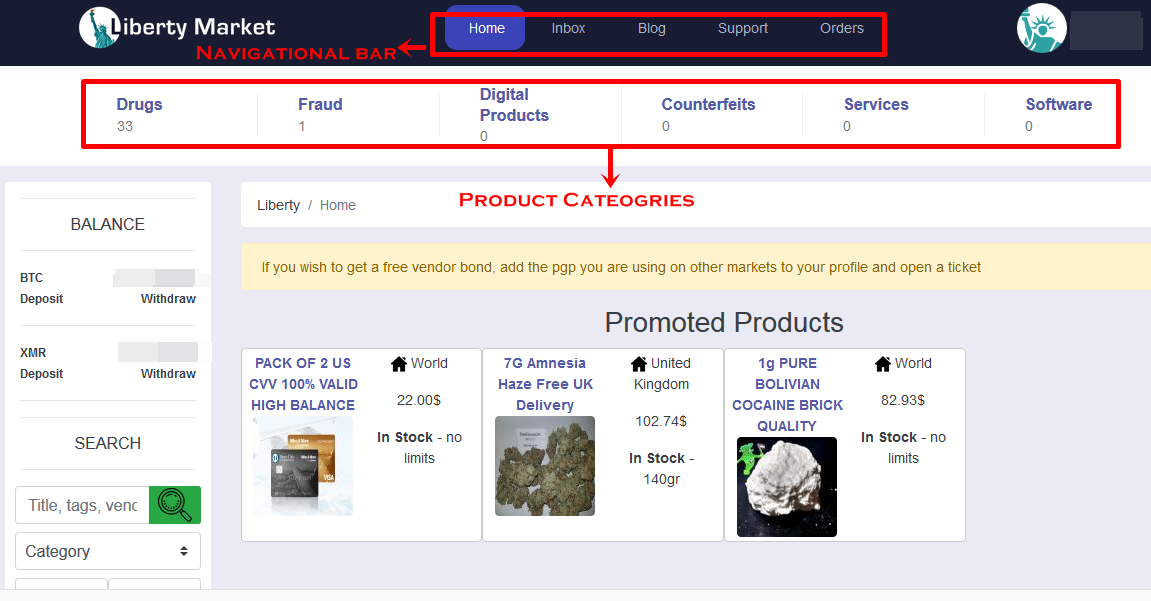Click house icon beside United Kingdom
Viewport: 1151px width, 601px height.
[639, 364]
